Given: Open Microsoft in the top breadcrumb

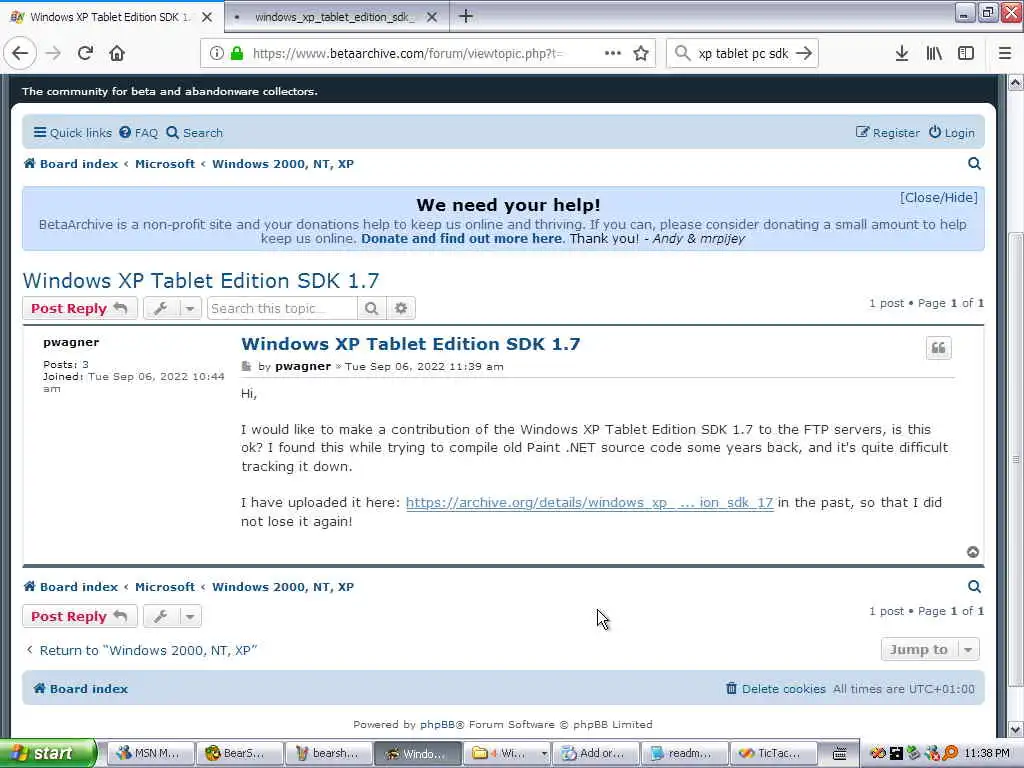Looking at the screenshot, I should (165, 164).
